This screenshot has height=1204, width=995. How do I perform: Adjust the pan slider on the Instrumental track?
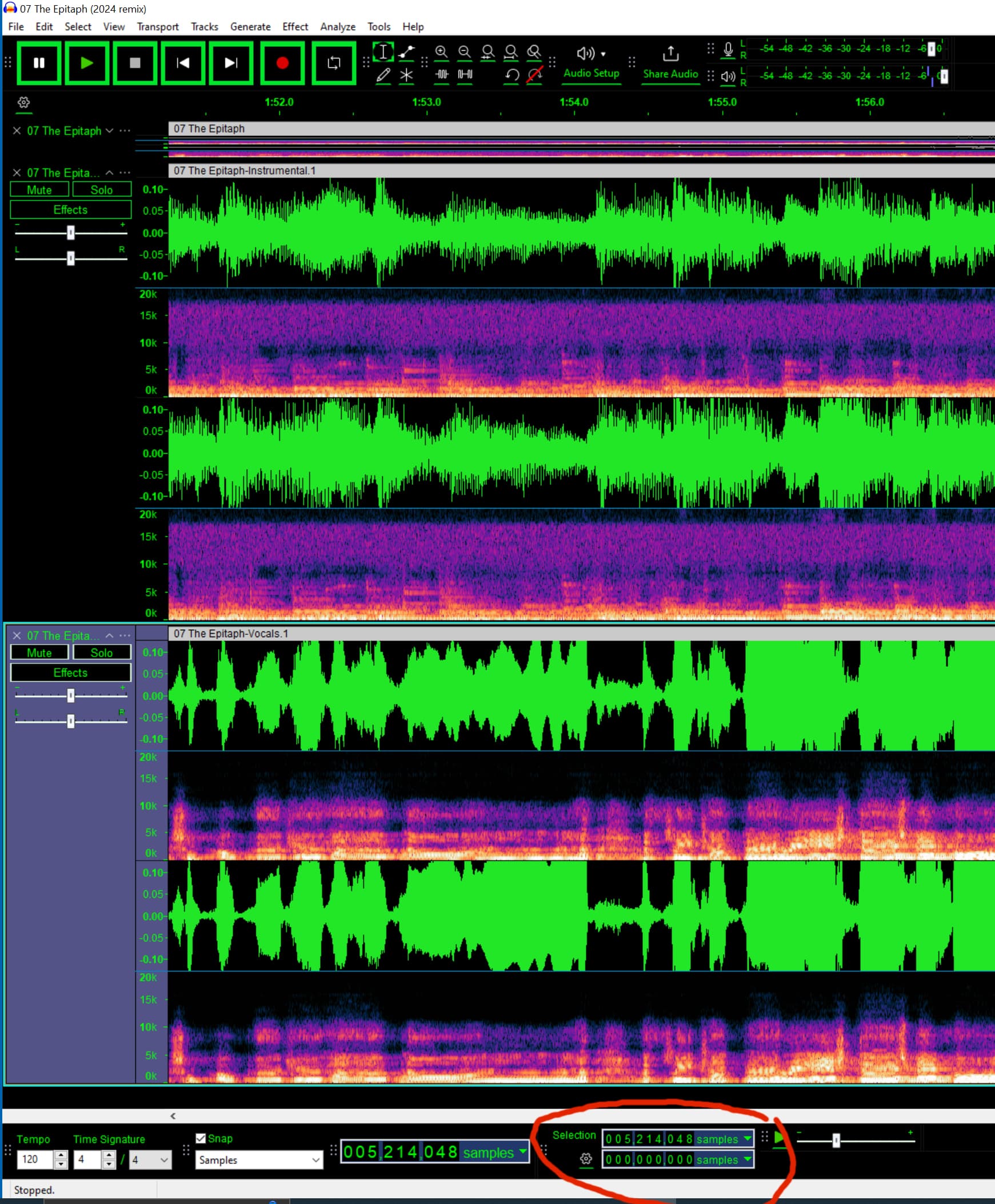(x=70, y=258)
